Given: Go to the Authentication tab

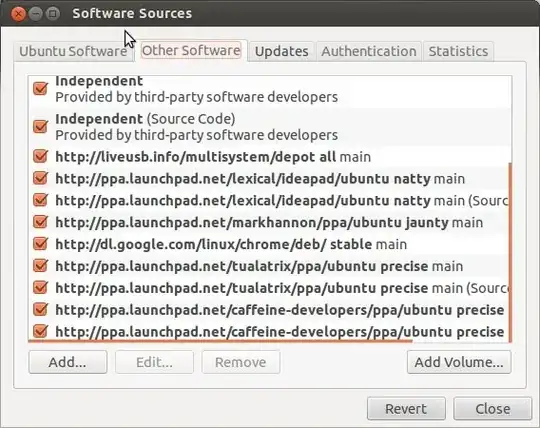Looking at the screenshot, I should click(369, 52).
